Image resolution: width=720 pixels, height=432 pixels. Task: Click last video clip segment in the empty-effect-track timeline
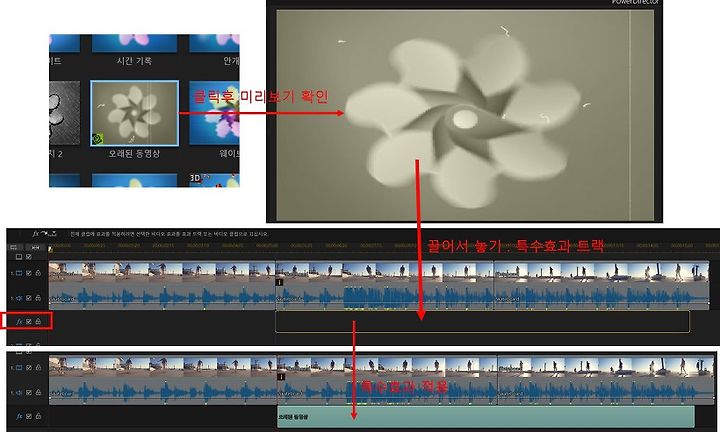[x=601, y=271]
